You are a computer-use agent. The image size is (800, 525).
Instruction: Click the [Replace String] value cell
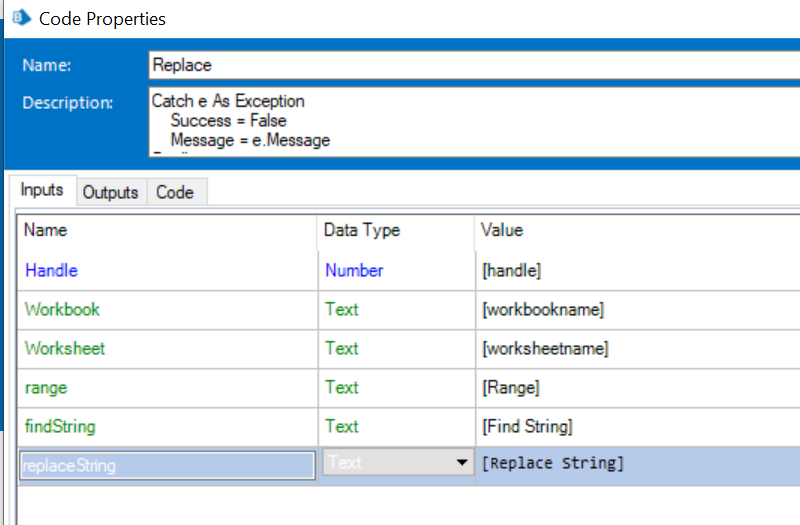[x=636, y=465]
